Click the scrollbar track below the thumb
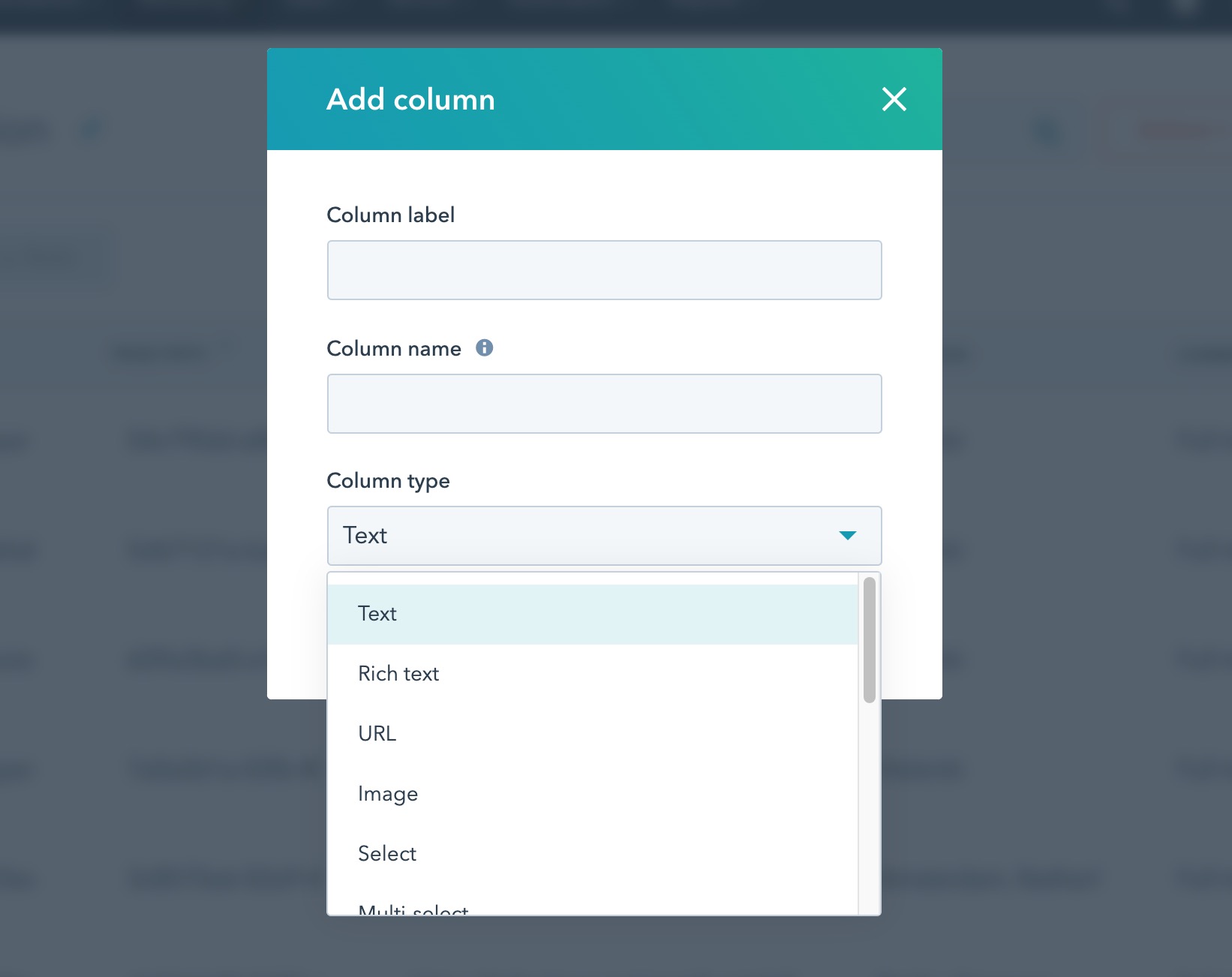This screenshot has height=977, width=1232. tap(870, 810)
